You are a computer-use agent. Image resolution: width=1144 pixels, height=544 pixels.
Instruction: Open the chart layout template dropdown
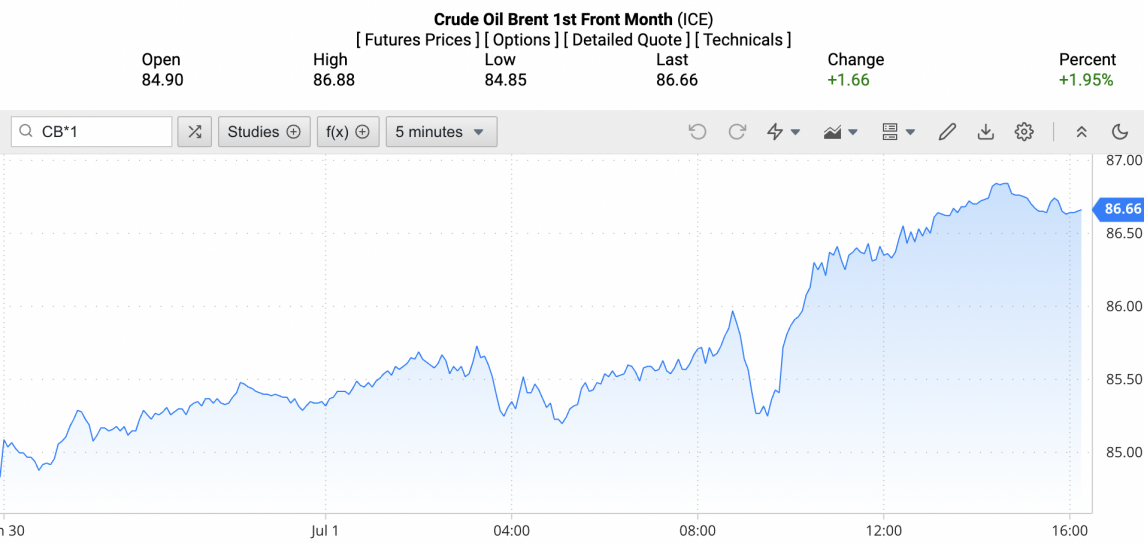(899, 132)
